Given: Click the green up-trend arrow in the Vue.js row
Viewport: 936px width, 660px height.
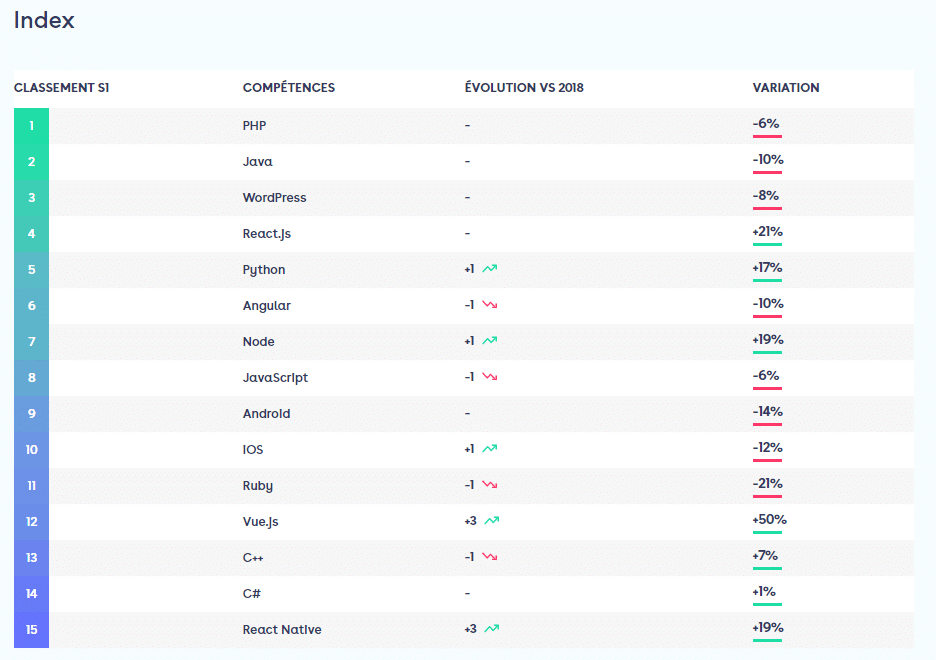Looking at the screenshot, I should [491, 521].
